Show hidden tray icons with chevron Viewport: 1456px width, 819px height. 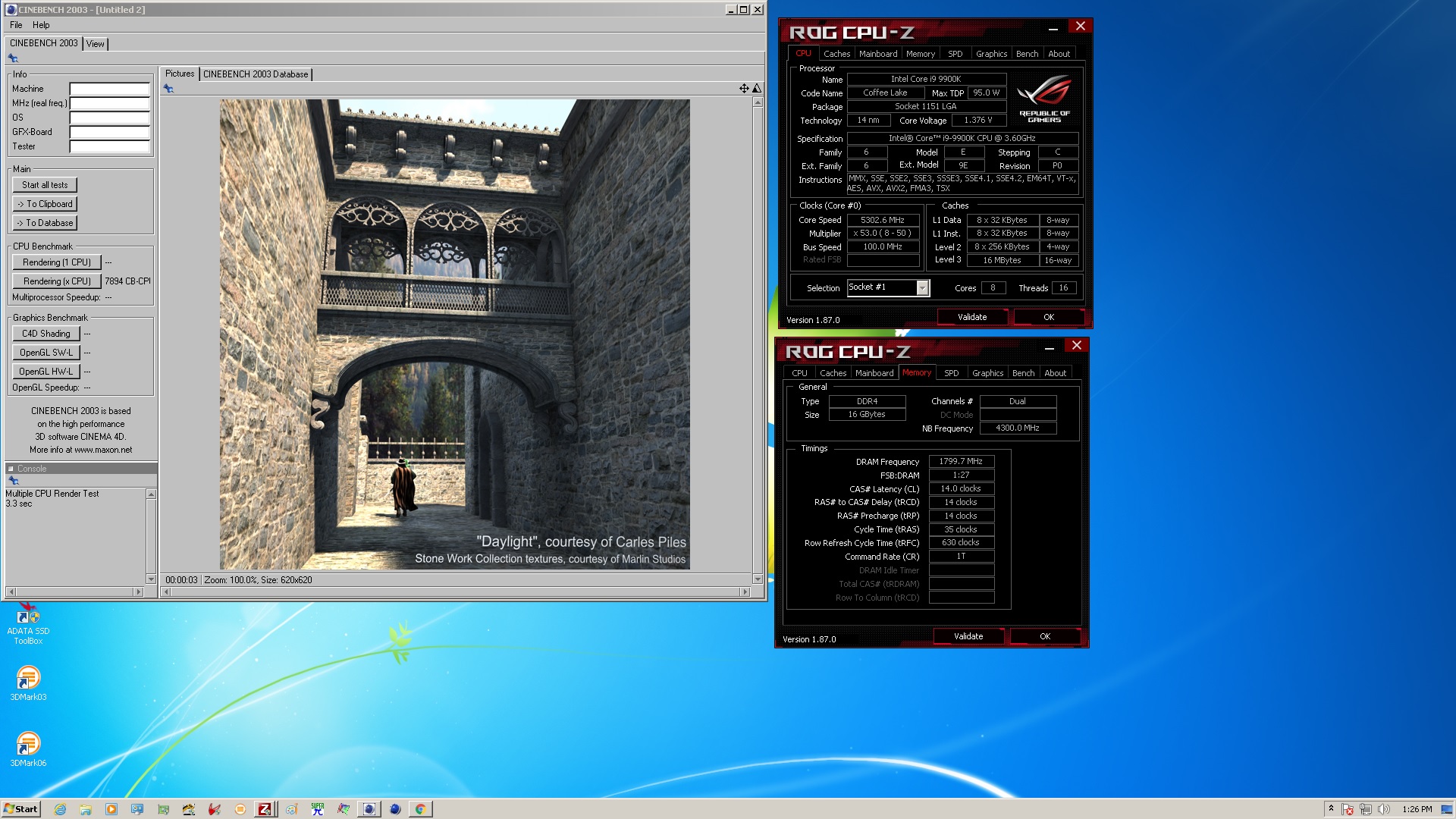click(1331, 809)
